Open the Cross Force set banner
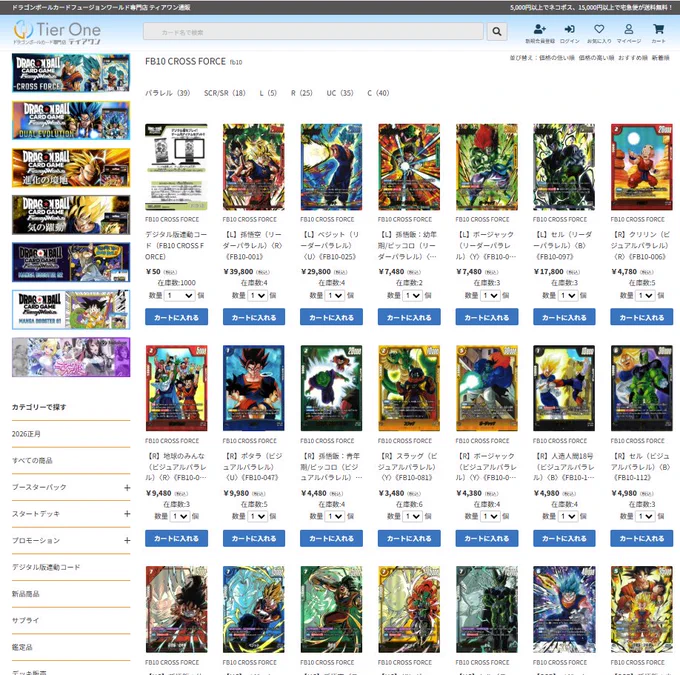The image size is (680, 675). click(x=71, y=73)
